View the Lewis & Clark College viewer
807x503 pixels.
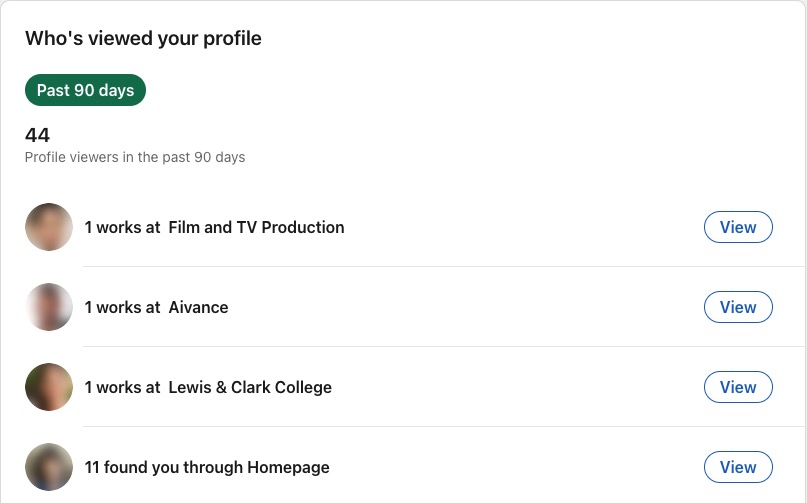(x=738, y=387)
